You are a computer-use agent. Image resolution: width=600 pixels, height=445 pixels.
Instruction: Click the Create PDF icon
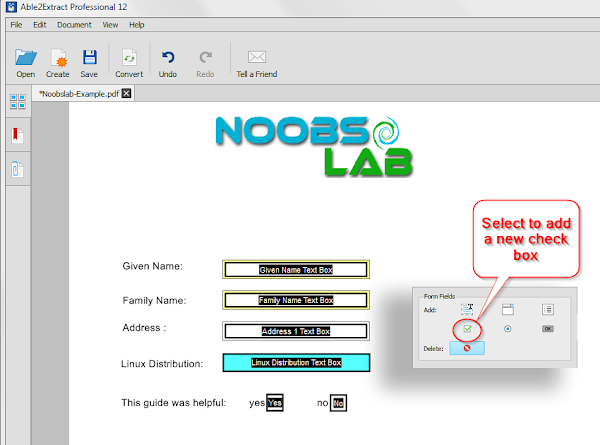[x=59, y=58]
